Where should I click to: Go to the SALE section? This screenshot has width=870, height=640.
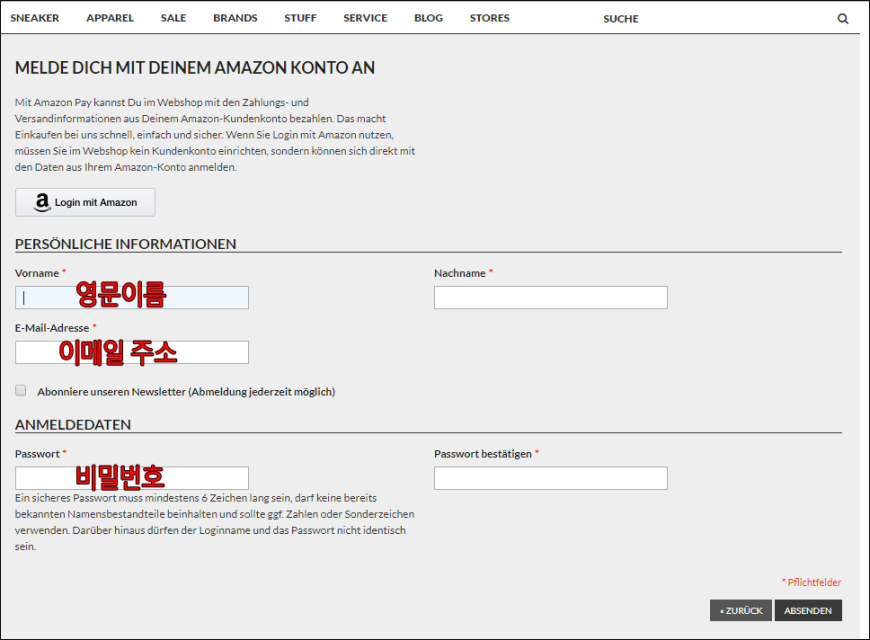point(173,18)
